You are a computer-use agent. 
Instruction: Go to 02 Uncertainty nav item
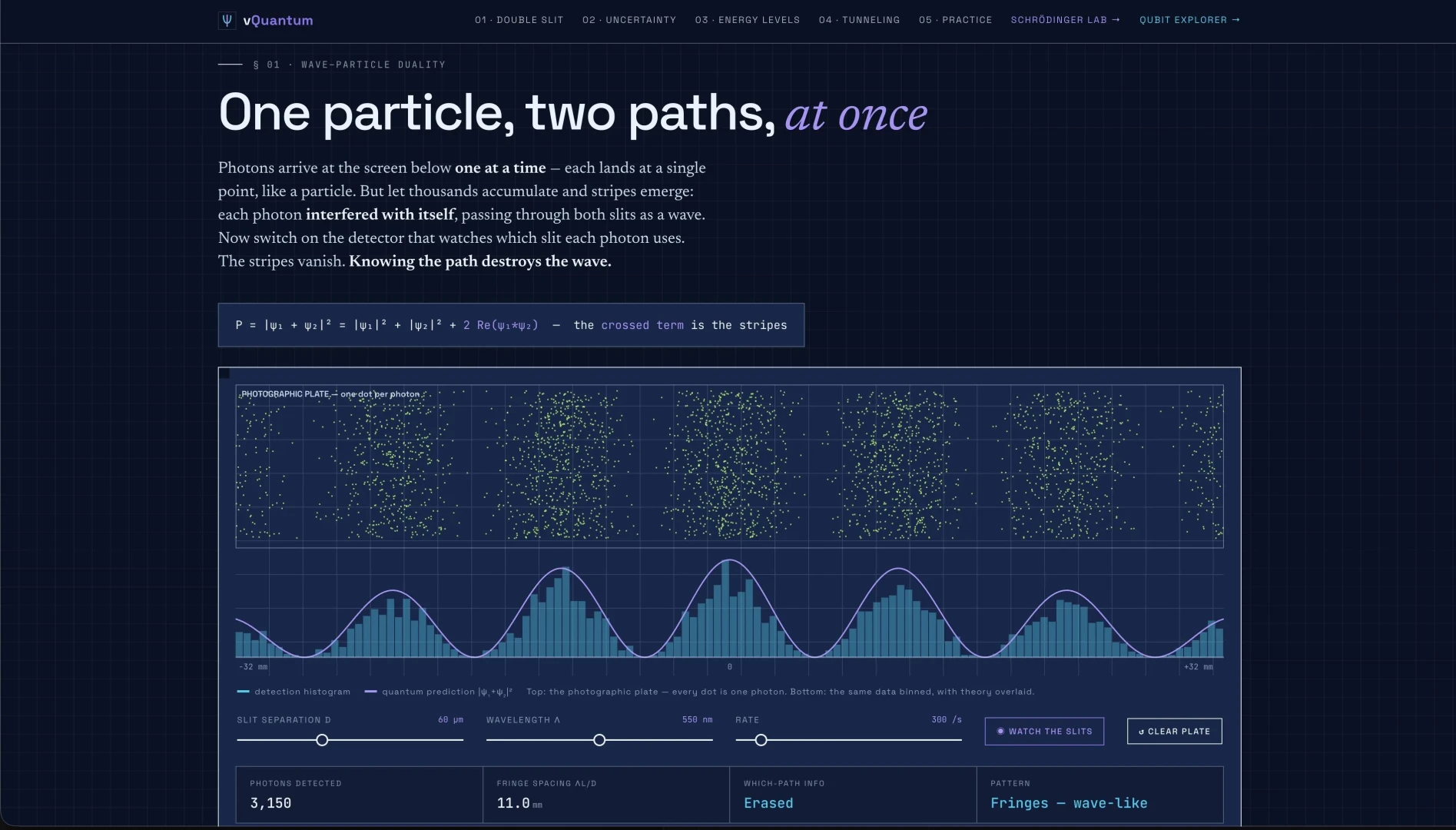pos(629,20)
